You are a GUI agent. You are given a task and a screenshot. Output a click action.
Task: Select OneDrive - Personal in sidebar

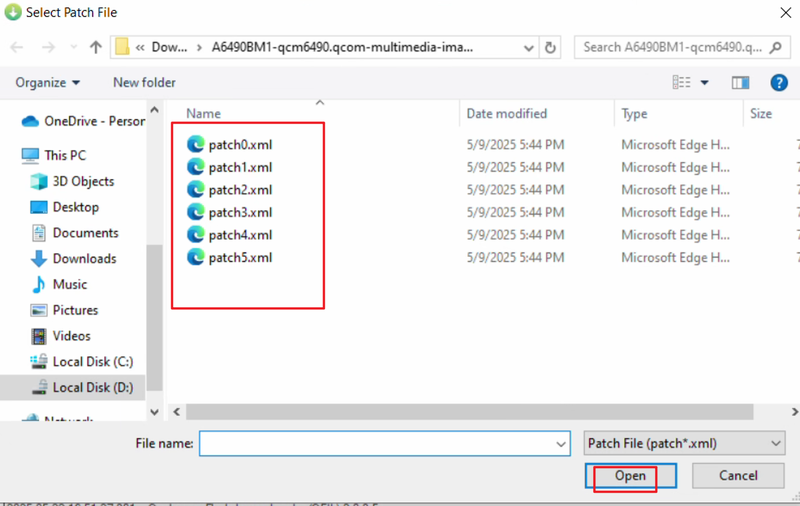coord(83,121)
